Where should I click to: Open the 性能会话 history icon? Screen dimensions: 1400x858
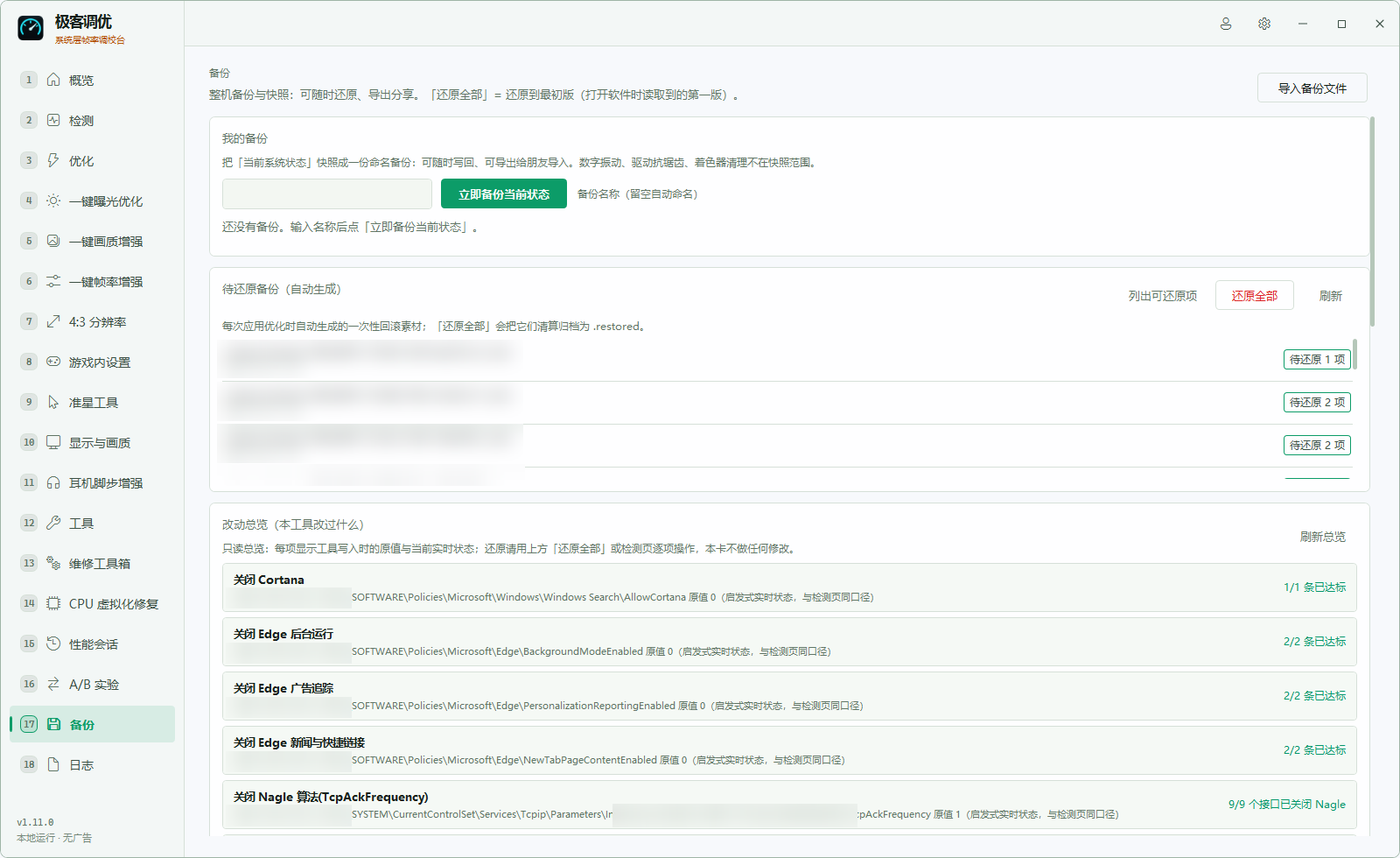coord(53,643)
